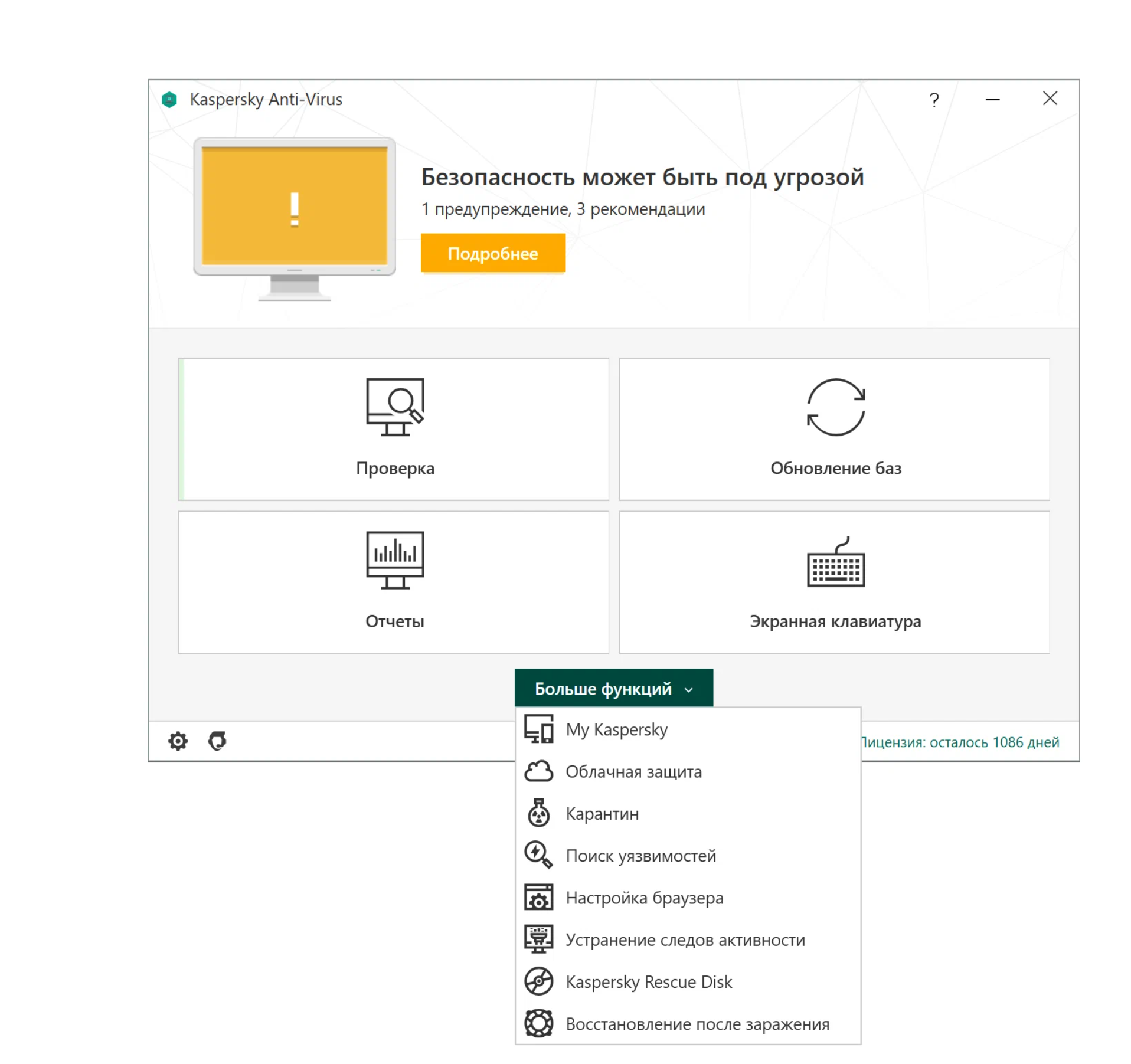Image resolution: width=1131 pixels, height=1064 pixels.
Task: Click the Rescue Disk disc icon
Action: 538,981
